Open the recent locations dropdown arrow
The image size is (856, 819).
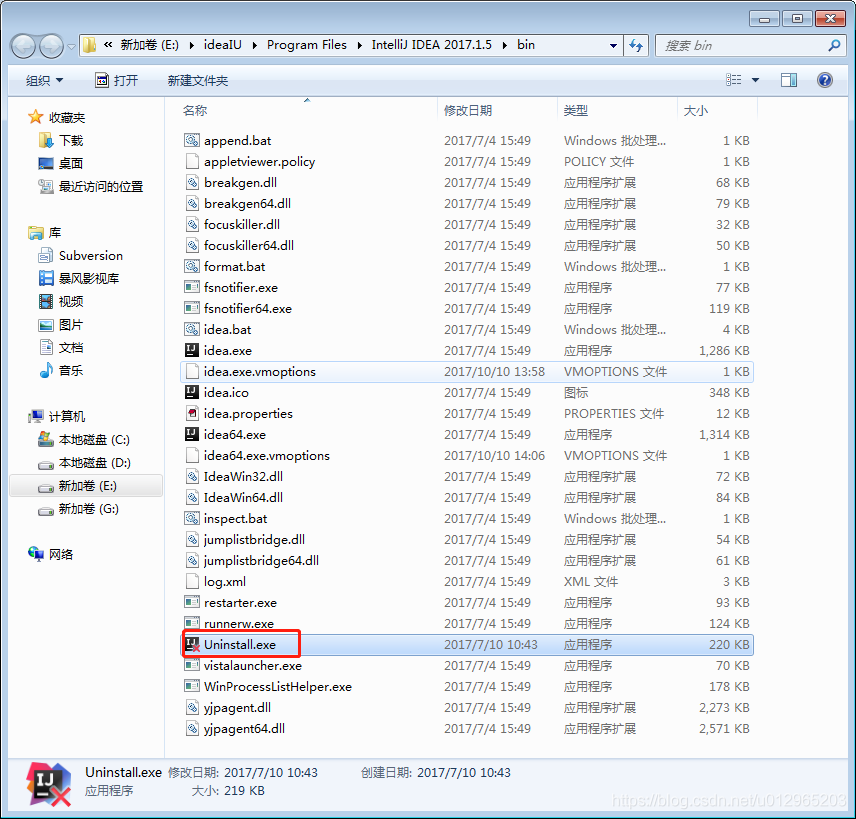72,46
